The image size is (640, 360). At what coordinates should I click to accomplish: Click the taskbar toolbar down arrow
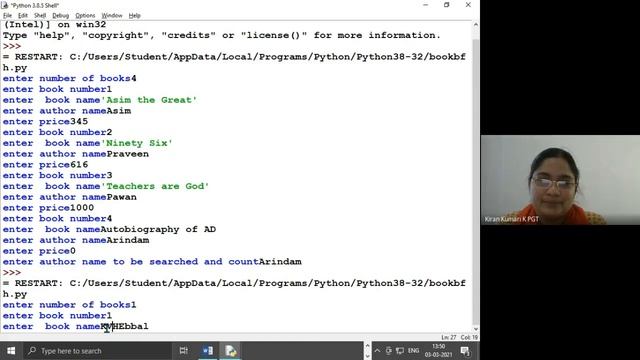367,356
